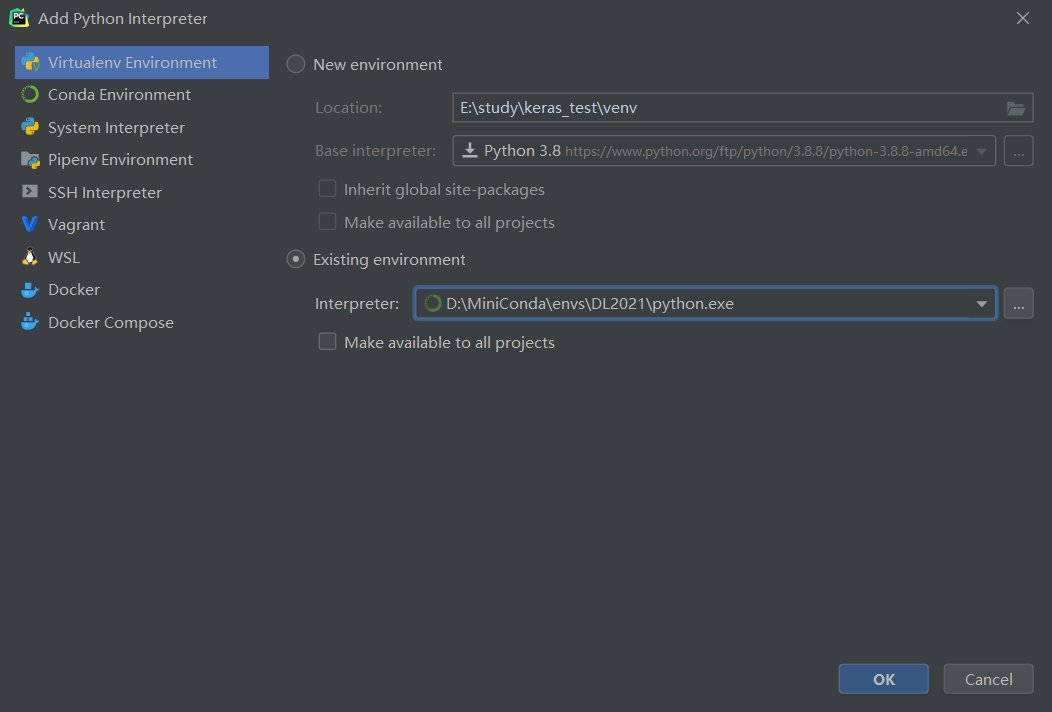
Task: Select the Existing environment radio button
Action: [x=296, y=259]
